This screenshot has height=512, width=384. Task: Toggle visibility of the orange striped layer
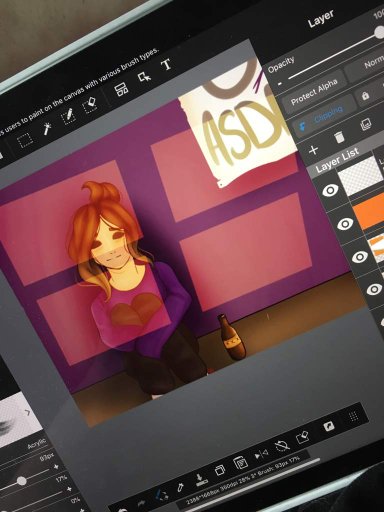tap(360, 257)
